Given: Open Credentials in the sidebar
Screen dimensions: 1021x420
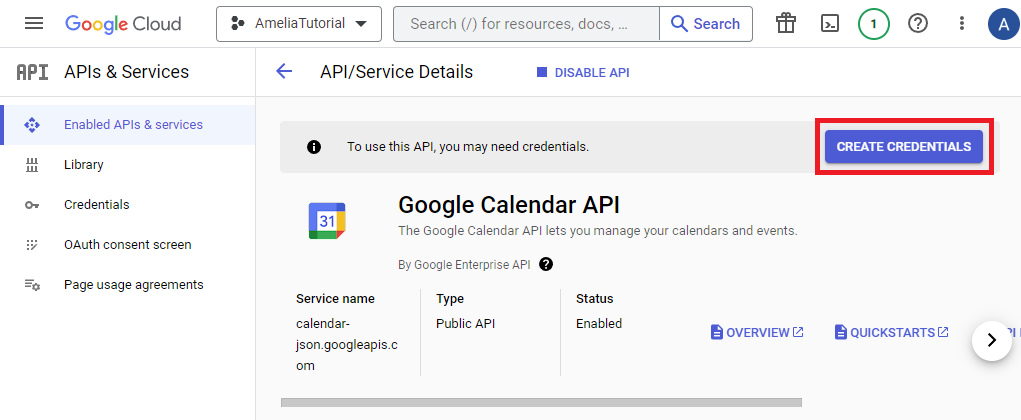Looking at the screenshot, I should (x=96, y=205).
